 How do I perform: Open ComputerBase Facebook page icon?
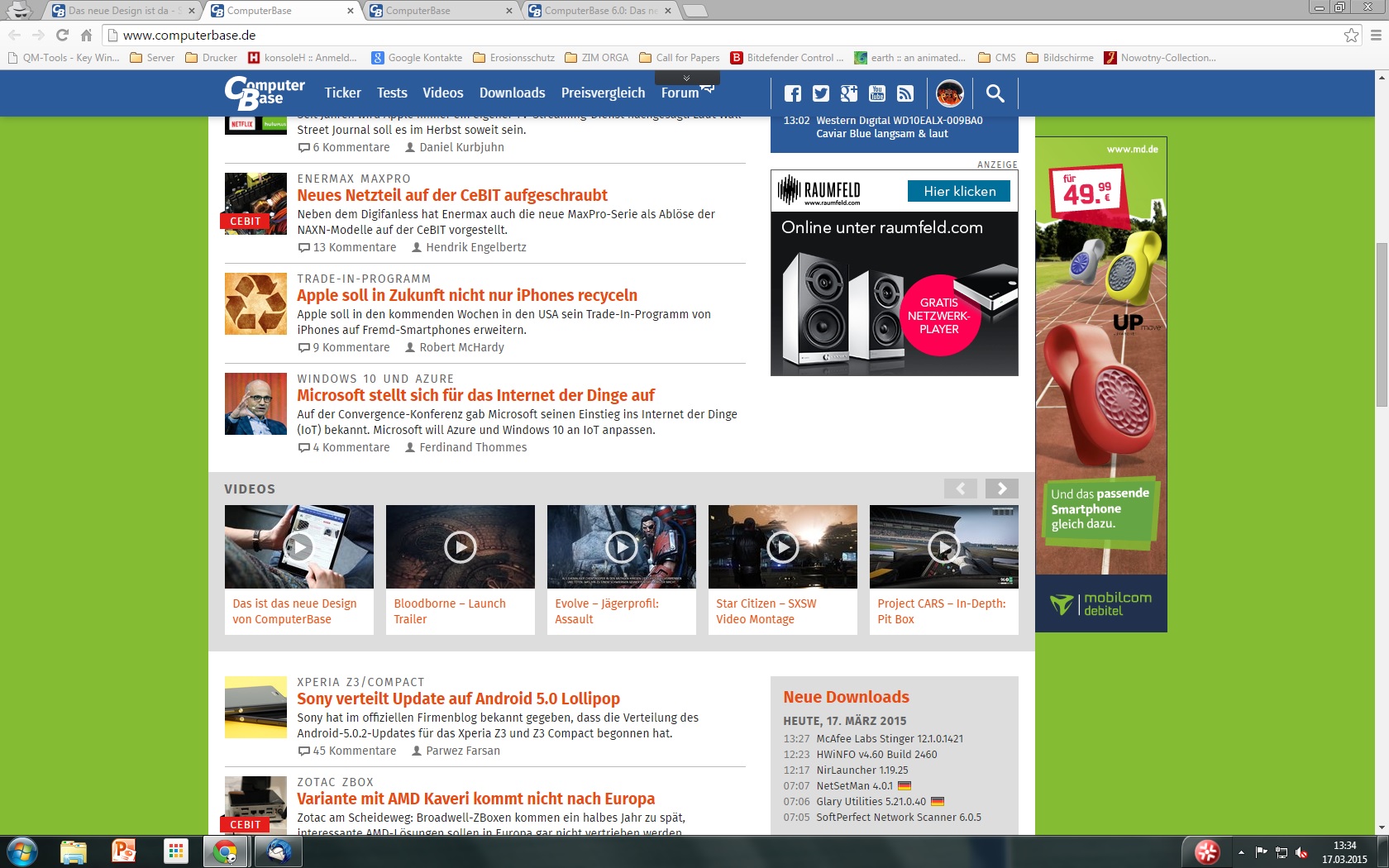coord(792,93)
